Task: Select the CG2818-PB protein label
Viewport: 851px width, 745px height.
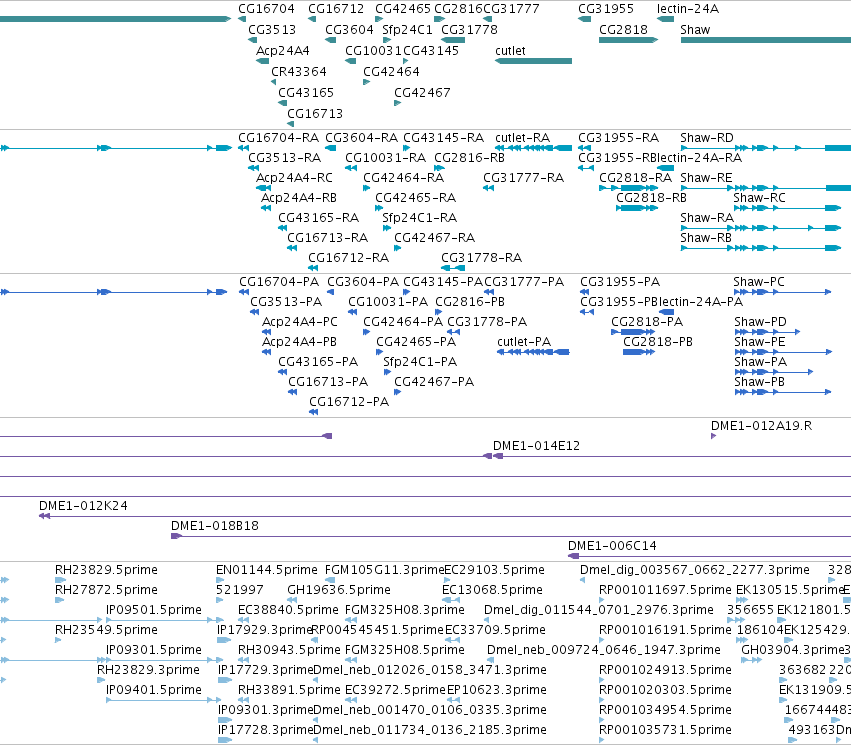Action: click(x=658, y=342)
